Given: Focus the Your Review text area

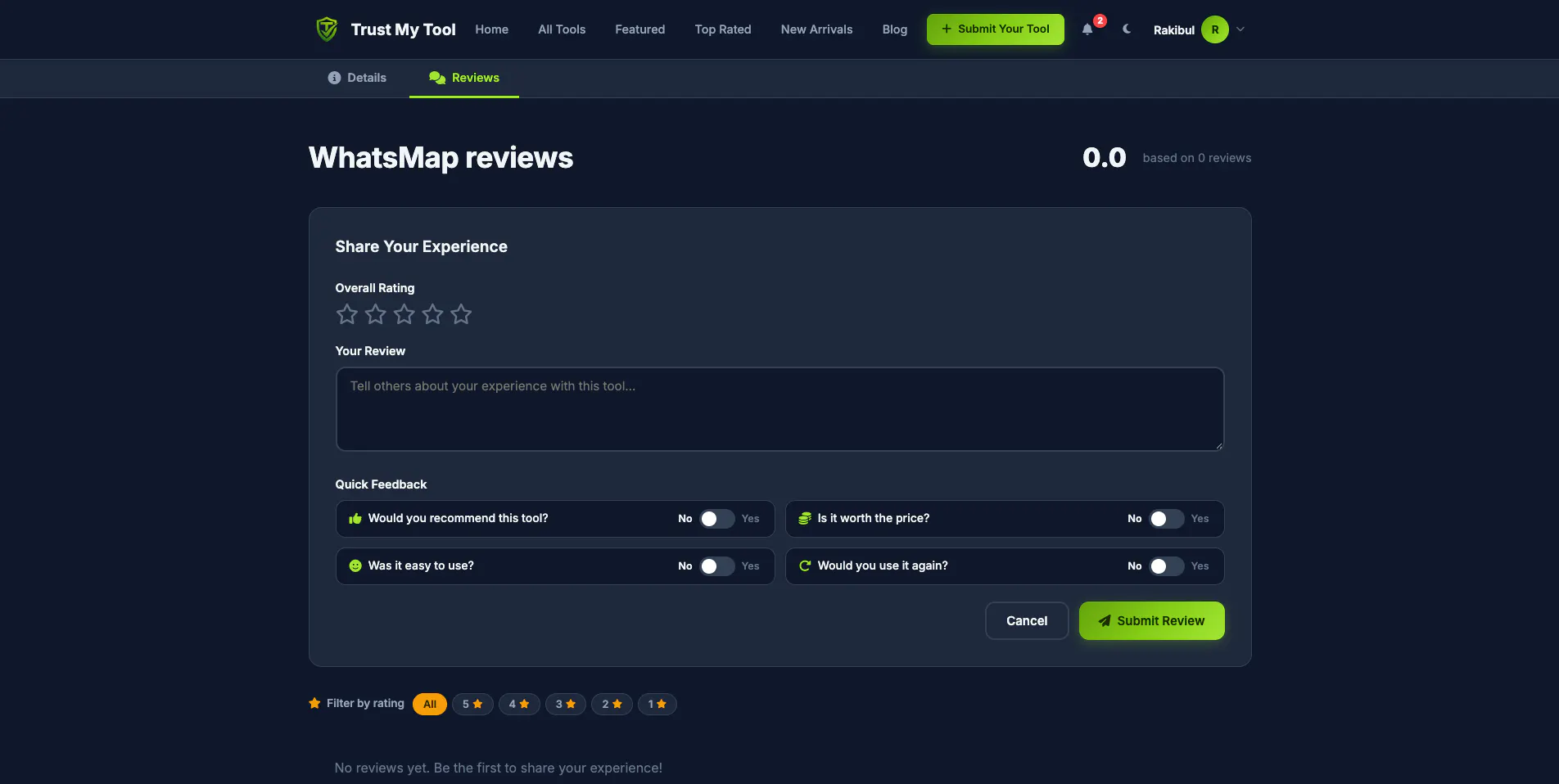Looking at the screenshot, I should click(x=780, y=409).
